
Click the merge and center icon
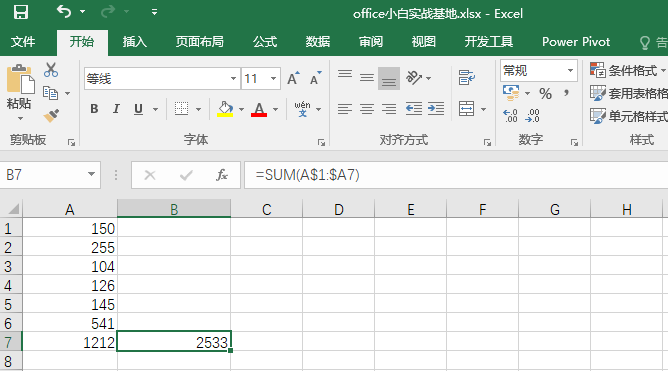click(x=466, y=109)
